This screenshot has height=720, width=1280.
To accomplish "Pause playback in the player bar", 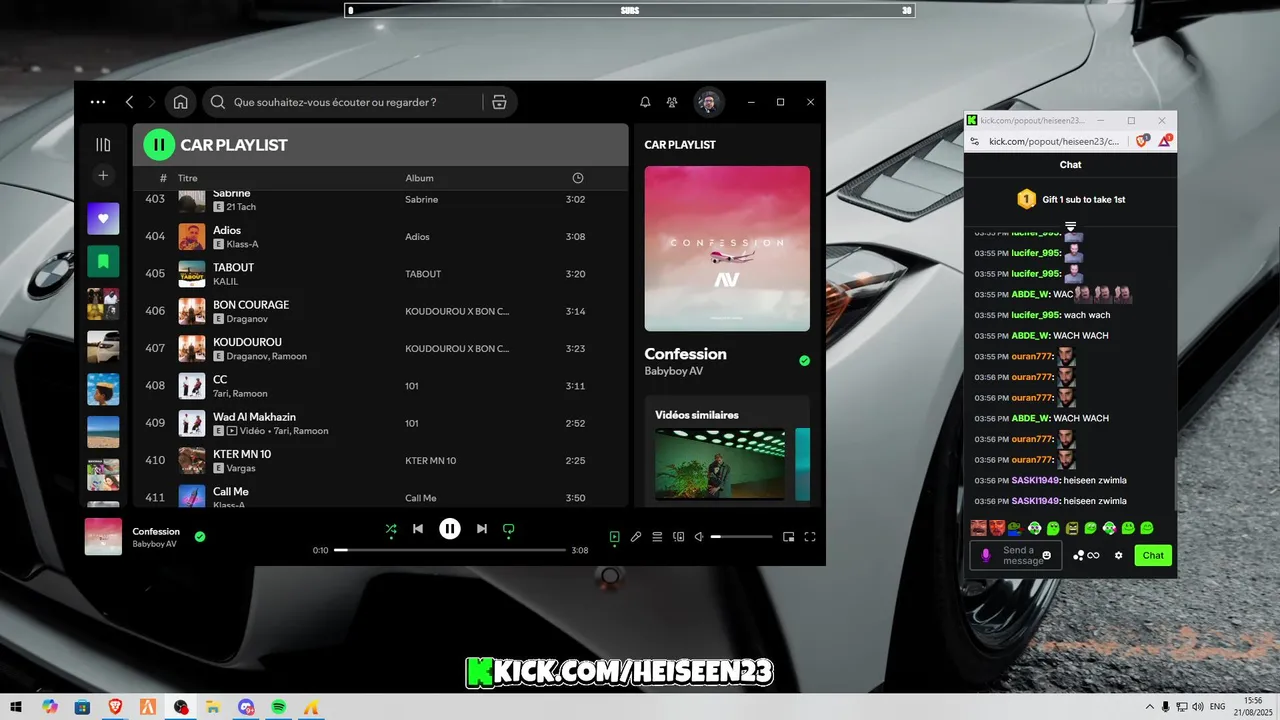I will point(450,529).
